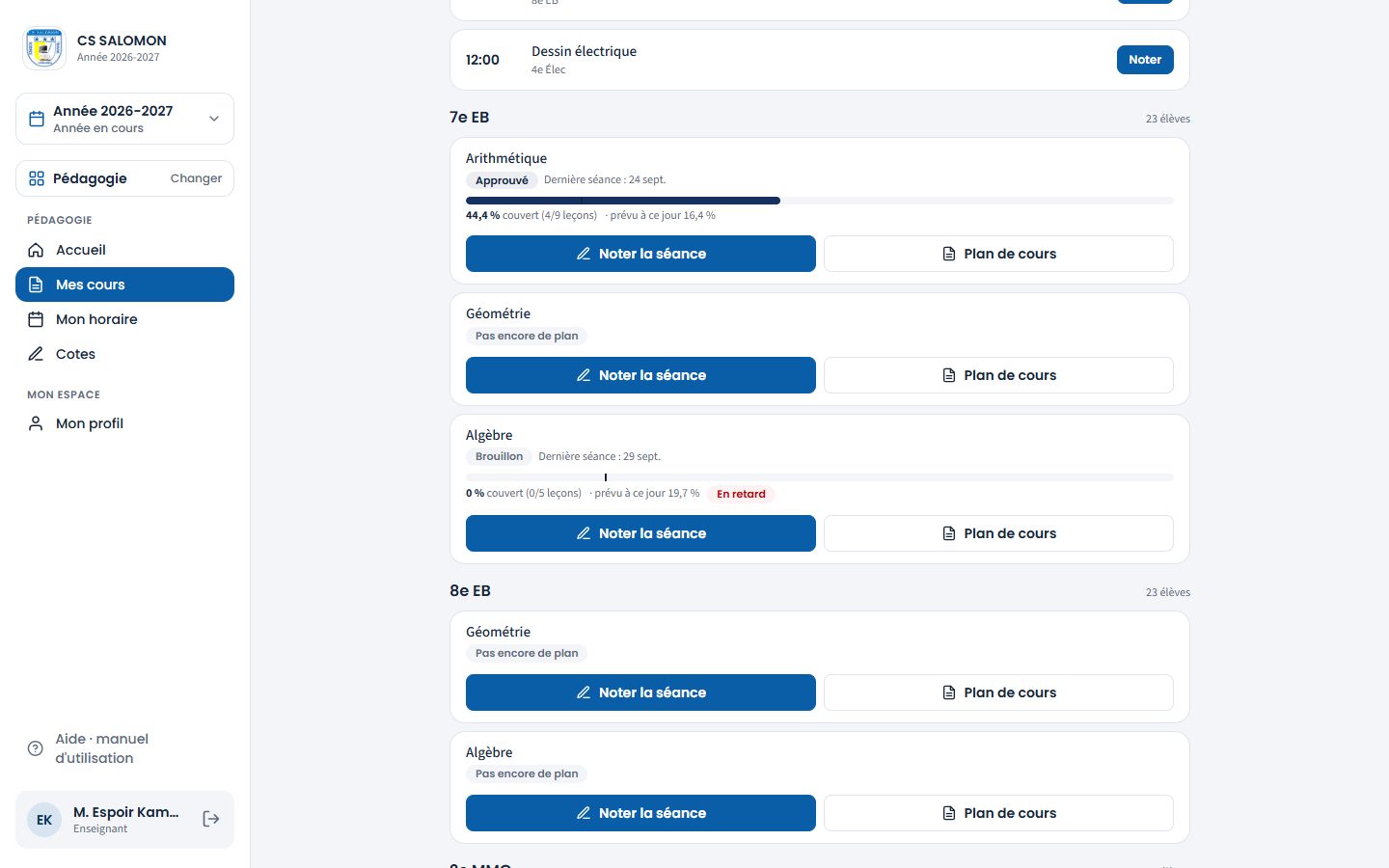Viewport: 1389px width, 868px height.
Task: Click the Mon horaire calendar icon
Action: pyautogui.click(x=36, y=319)
